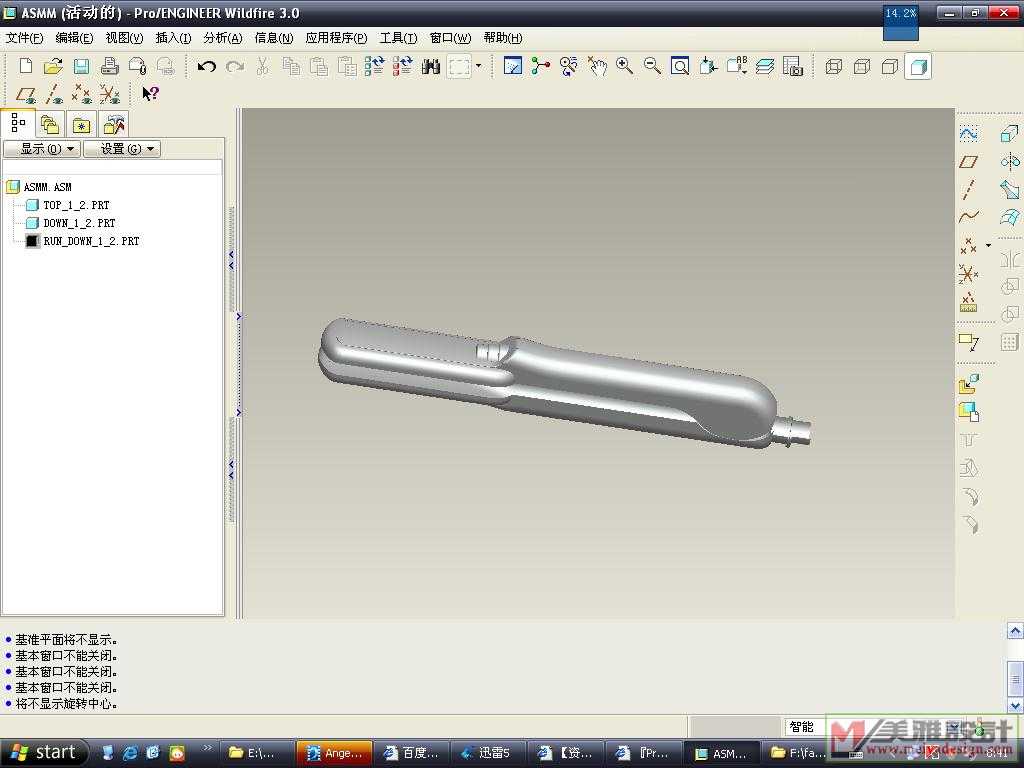Toggle datum points display
The width and height of the screenshot is (1024, 768).
[x=82, y=95]
